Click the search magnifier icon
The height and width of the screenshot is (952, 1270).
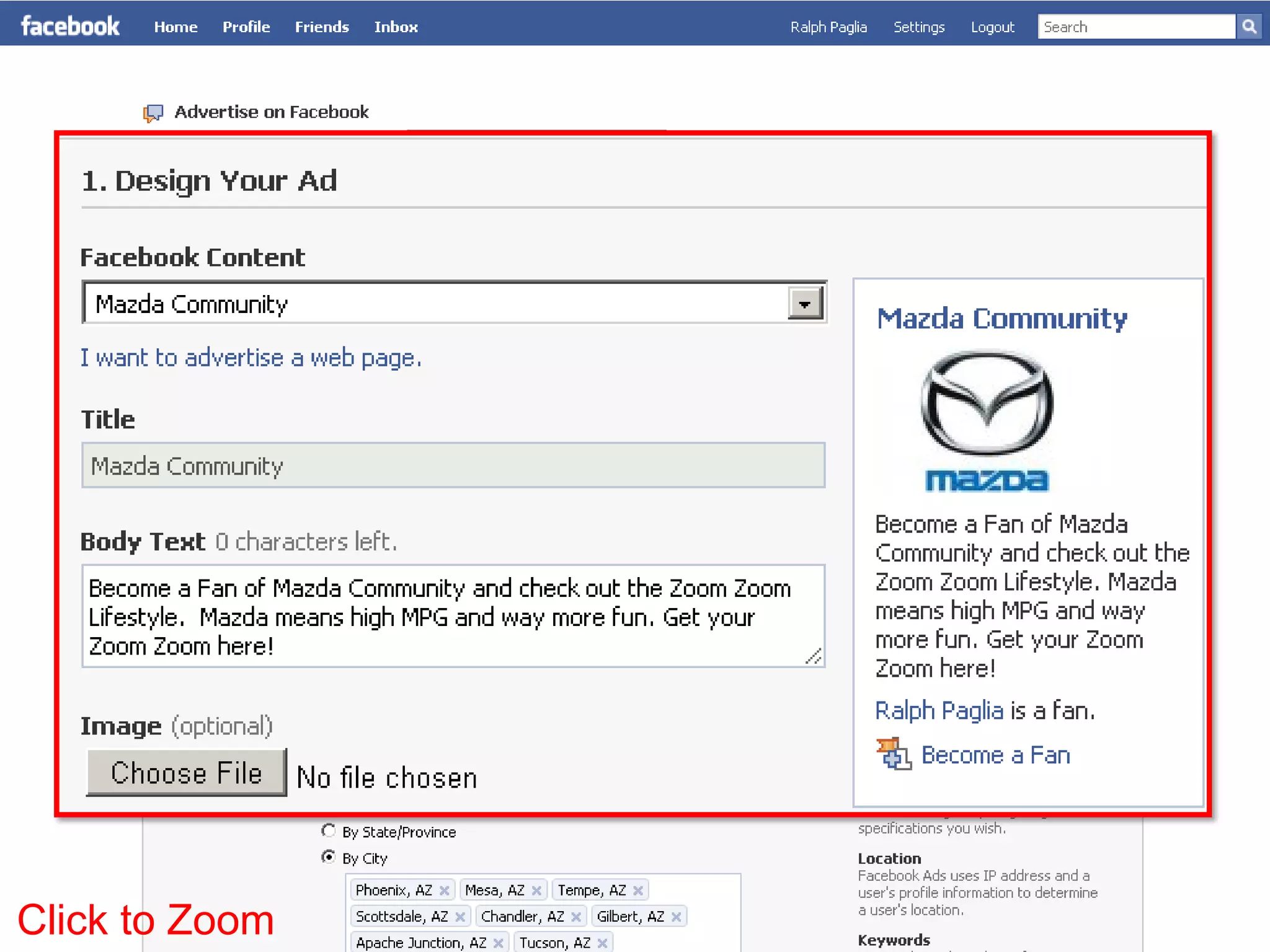click(1249, 27)
